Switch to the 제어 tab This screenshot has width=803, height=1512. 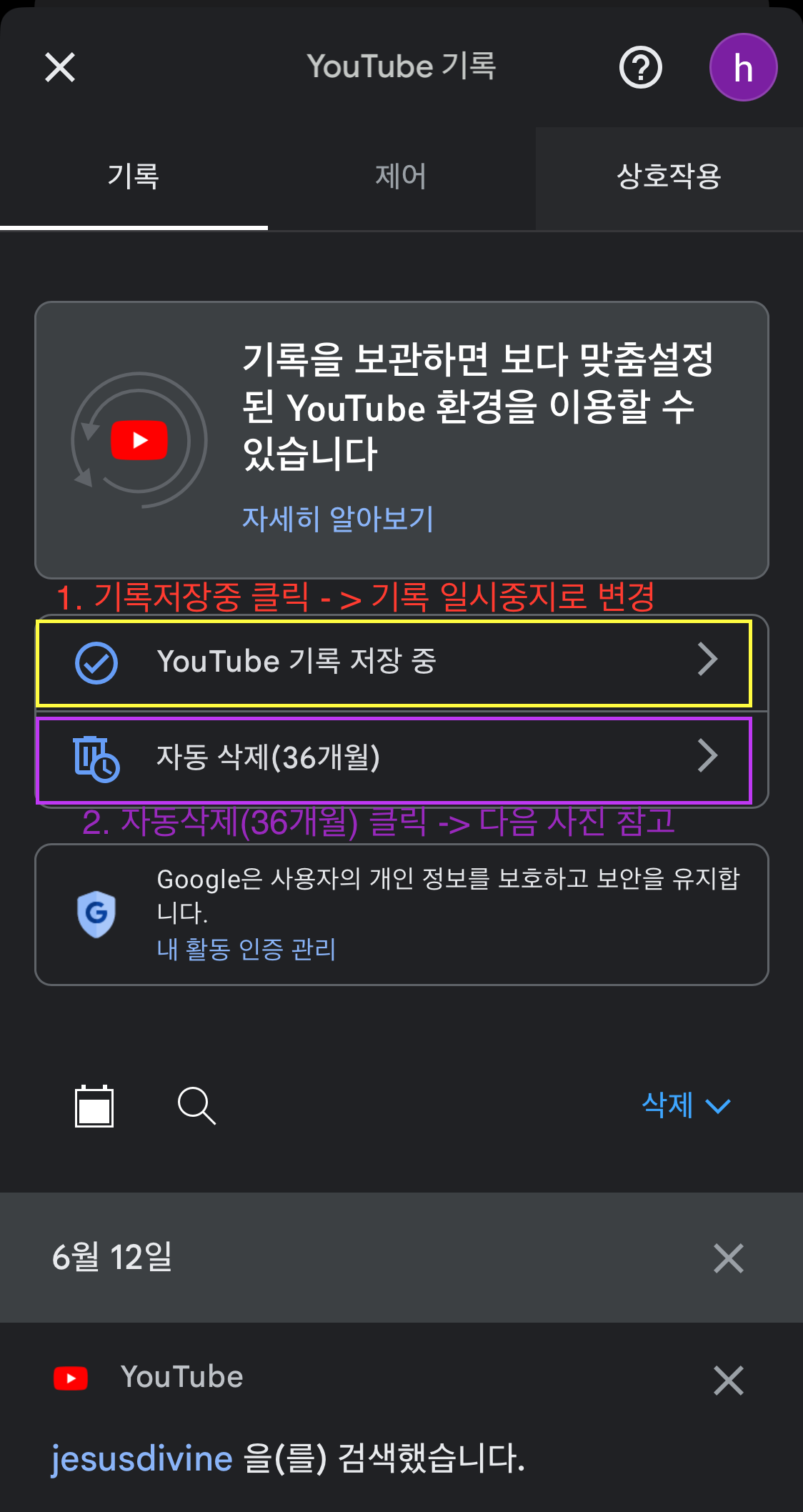(401, 176)
